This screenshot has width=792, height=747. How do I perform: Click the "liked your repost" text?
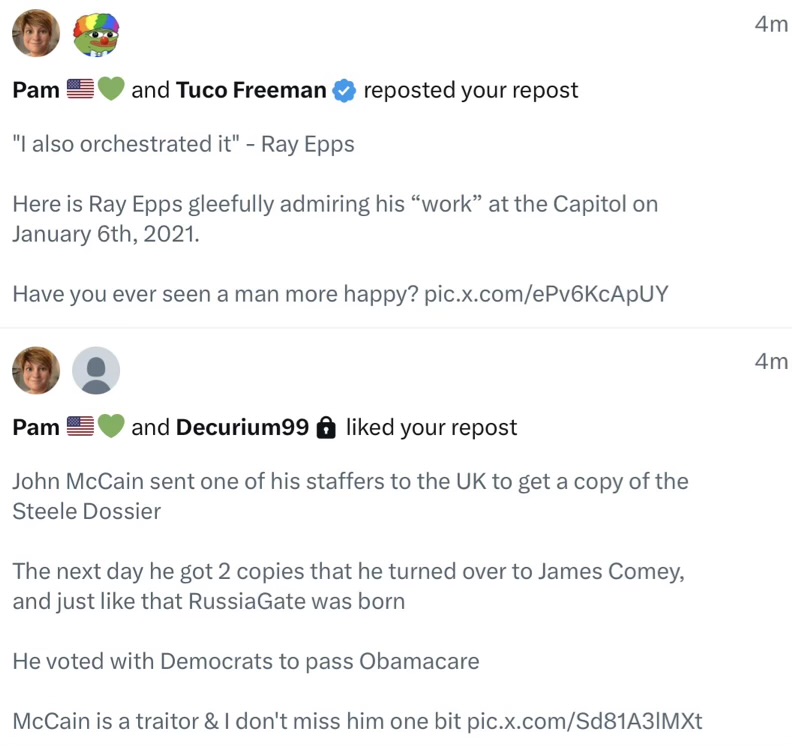click(431, 428)
